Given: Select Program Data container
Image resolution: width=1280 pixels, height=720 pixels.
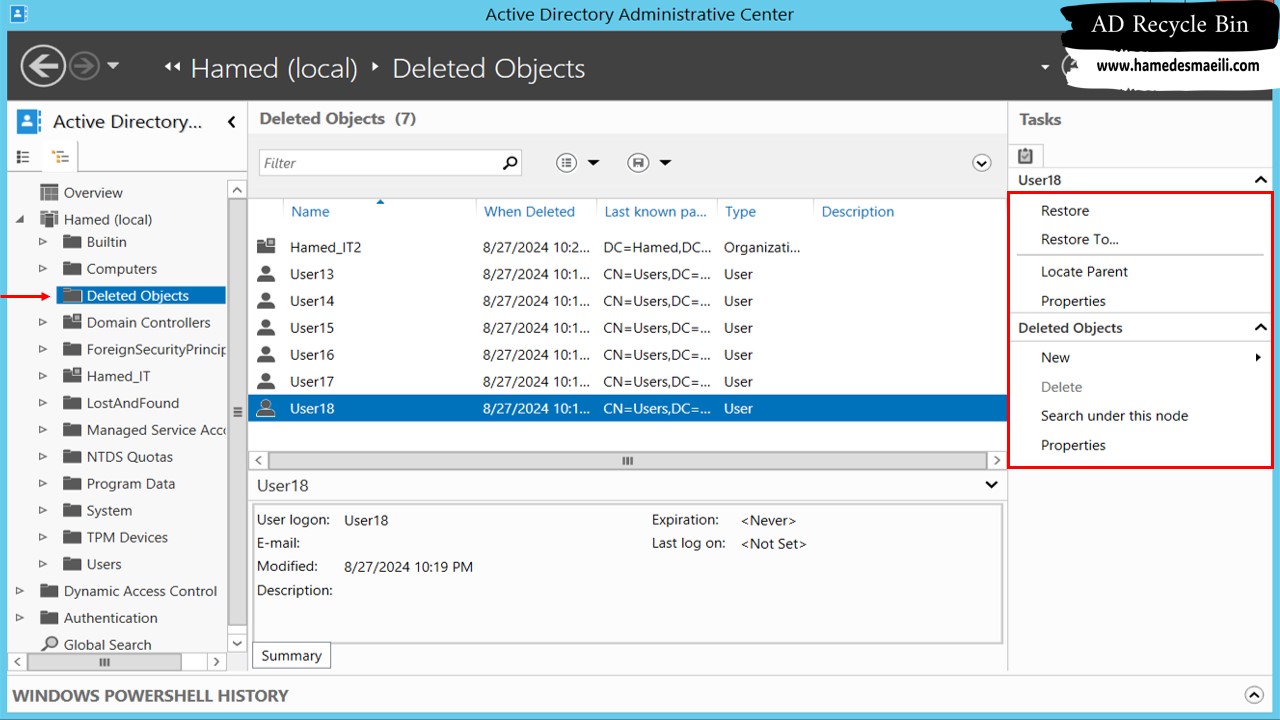Looking at the screenshot, I should click(131, 484).
